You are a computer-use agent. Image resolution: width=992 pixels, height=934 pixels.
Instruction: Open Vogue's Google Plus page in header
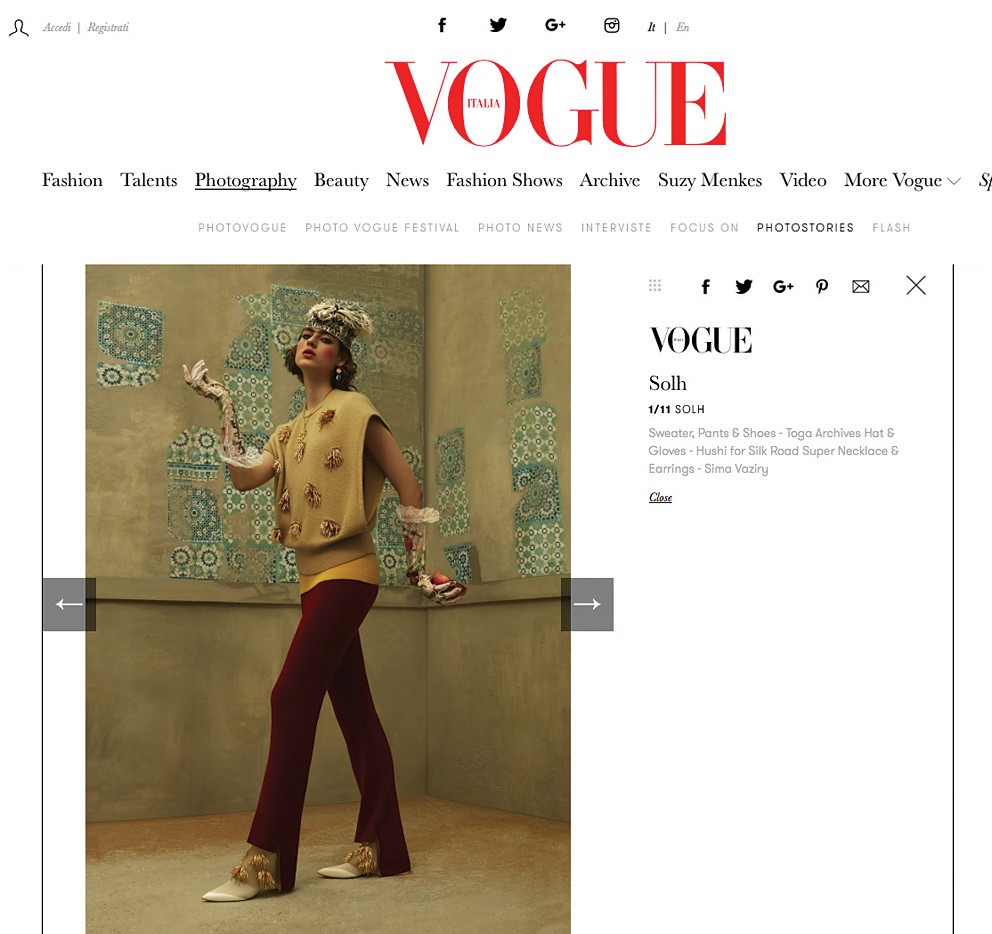click(x=555, y=25)
